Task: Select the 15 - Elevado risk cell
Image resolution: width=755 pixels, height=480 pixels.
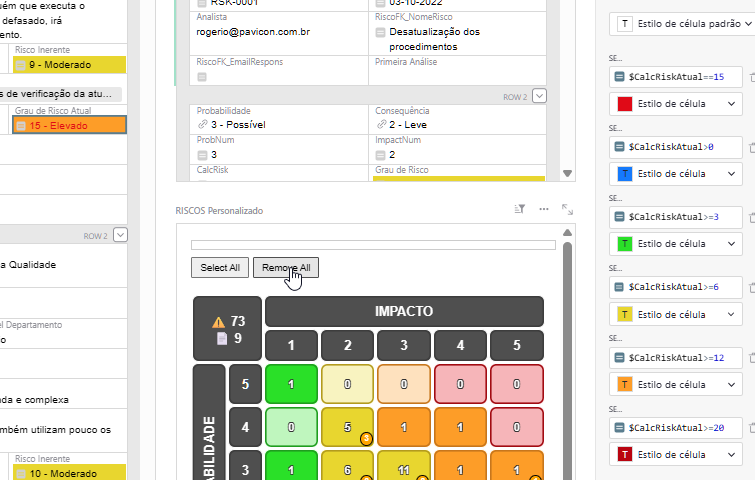Action: pyautogui.click(x=70, y=126)
